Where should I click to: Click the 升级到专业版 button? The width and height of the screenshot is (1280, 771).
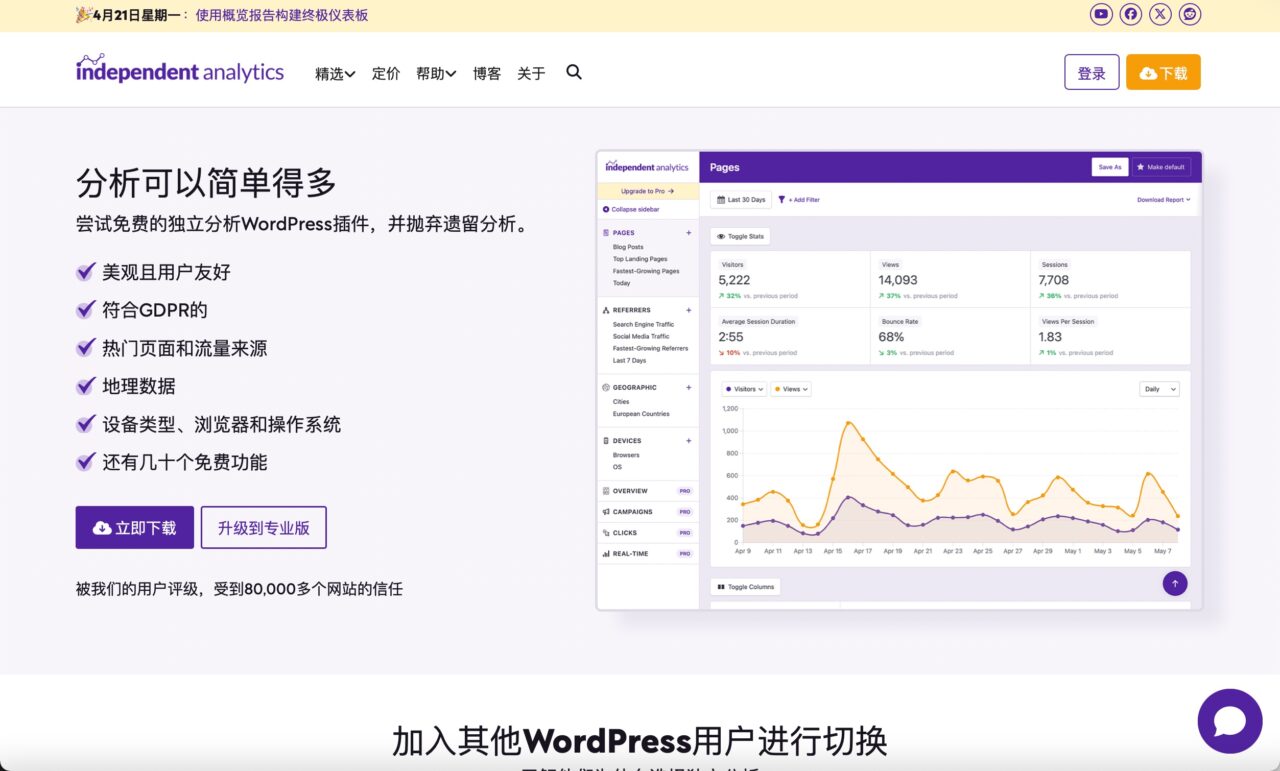264,527
